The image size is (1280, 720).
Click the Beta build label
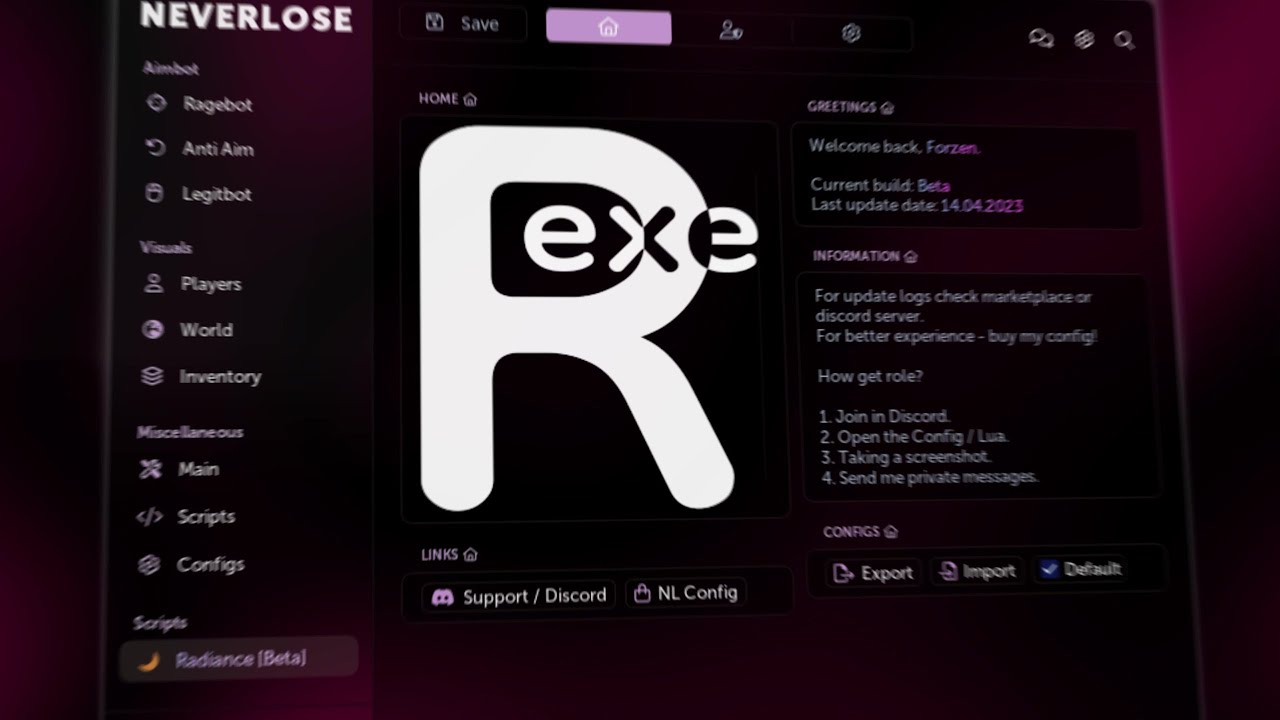(933, 186)
